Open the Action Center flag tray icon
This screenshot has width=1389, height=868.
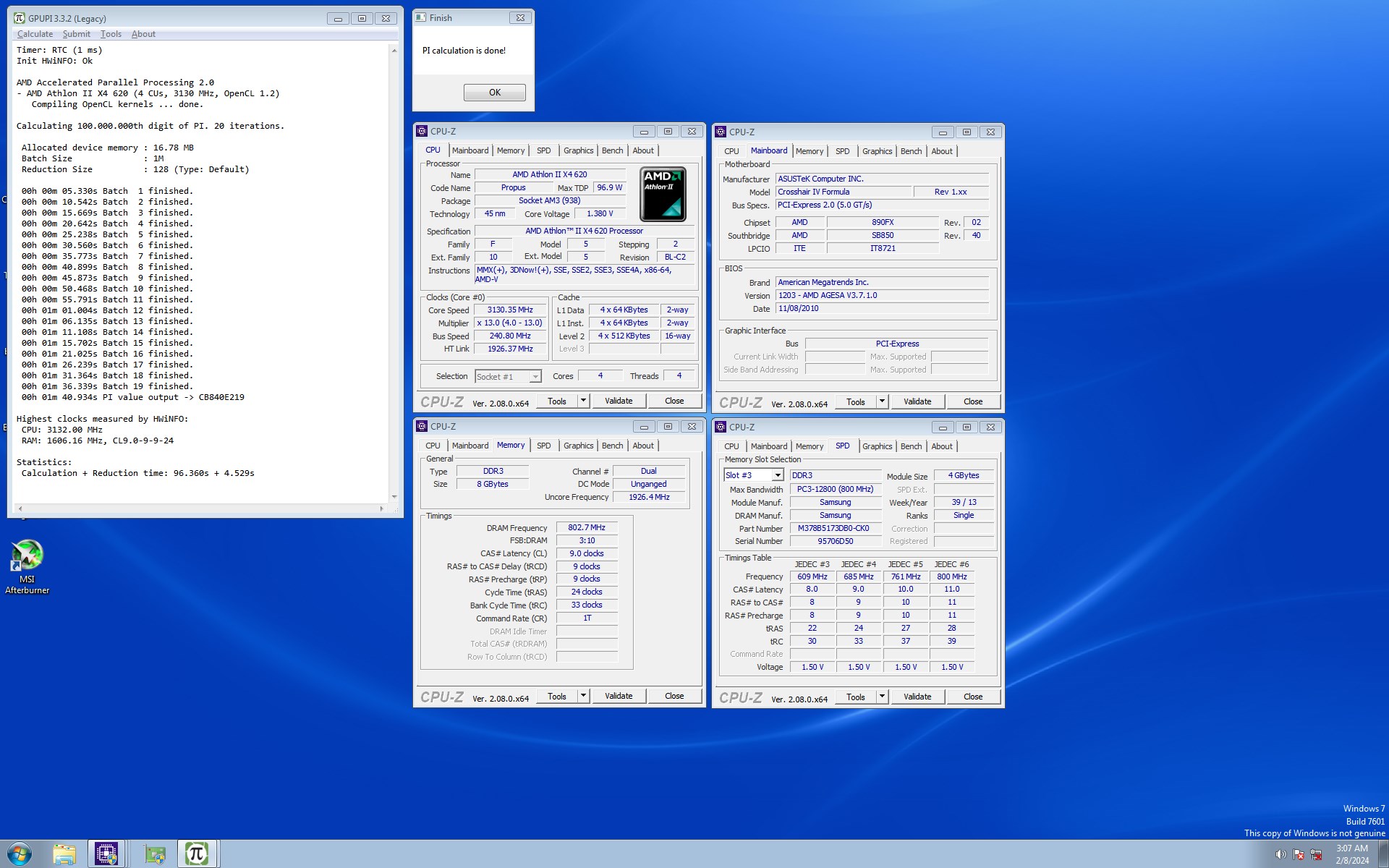point(1299,854)
